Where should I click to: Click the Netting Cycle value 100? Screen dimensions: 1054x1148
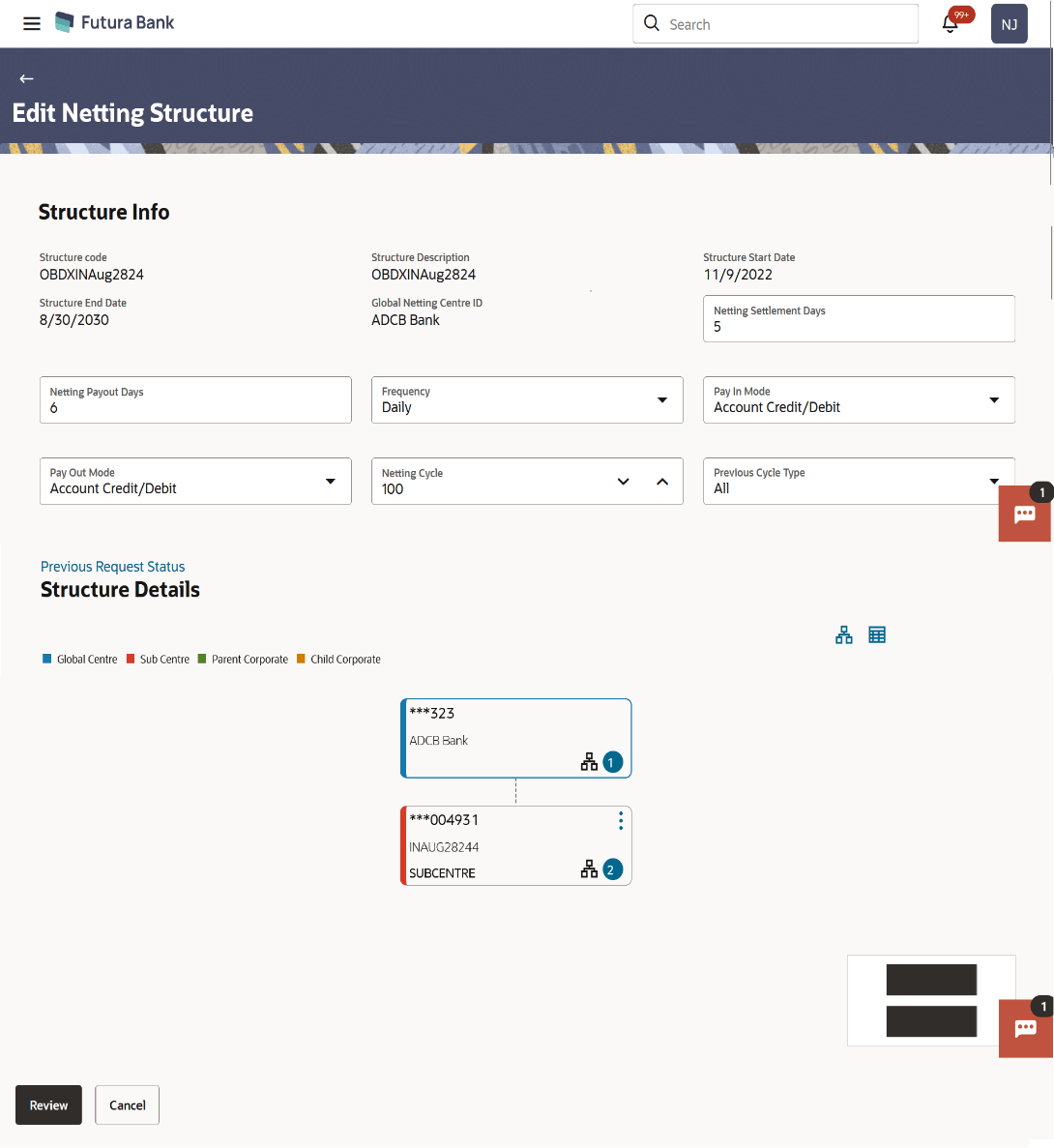(393, 489)
